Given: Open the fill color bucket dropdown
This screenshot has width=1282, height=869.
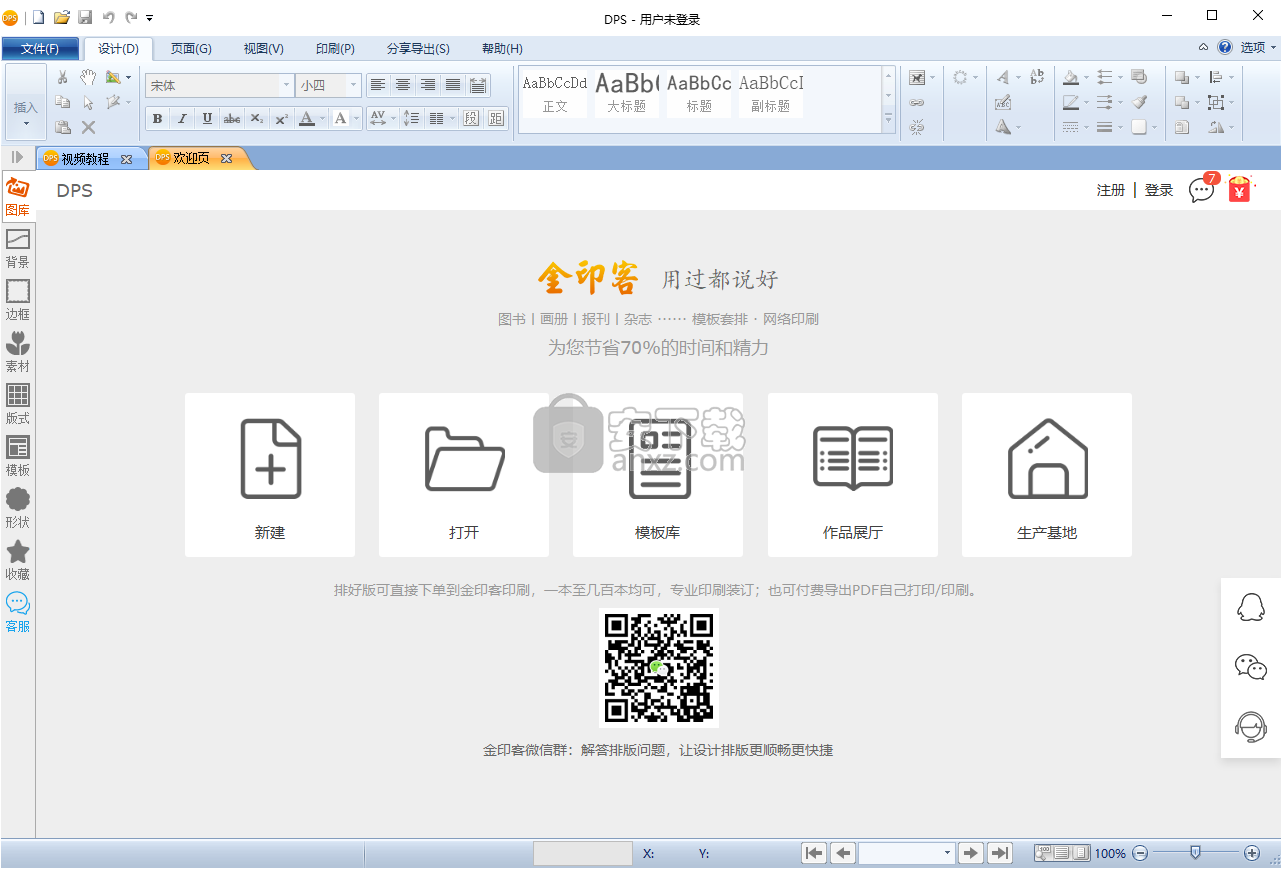Looking at the screenshot, I should click(x=1087, y=77).
